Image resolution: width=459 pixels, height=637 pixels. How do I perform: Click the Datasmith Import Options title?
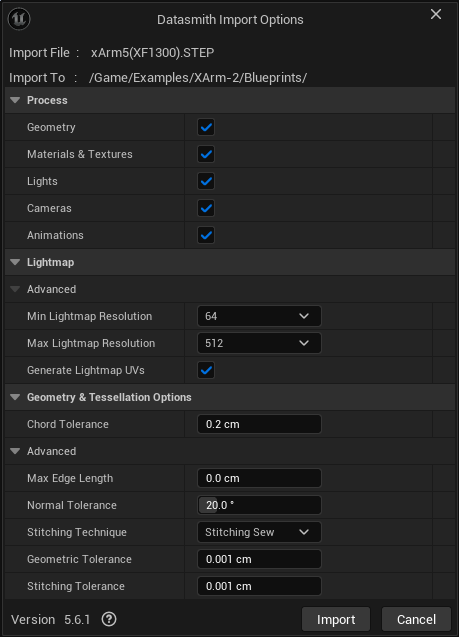tap(230, 20)
